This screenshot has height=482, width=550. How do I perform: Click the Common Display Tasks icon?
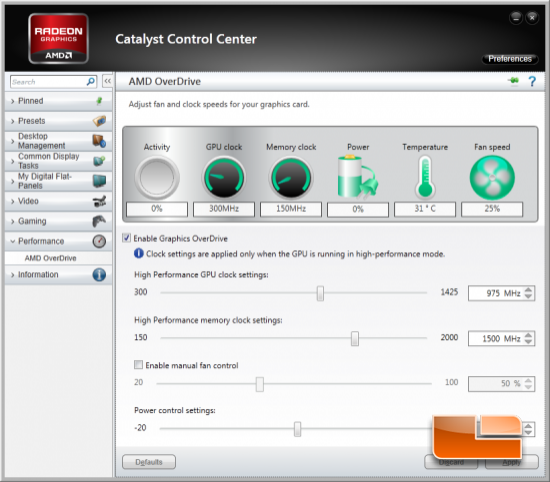pyautogui.click(x=99, y=161)
